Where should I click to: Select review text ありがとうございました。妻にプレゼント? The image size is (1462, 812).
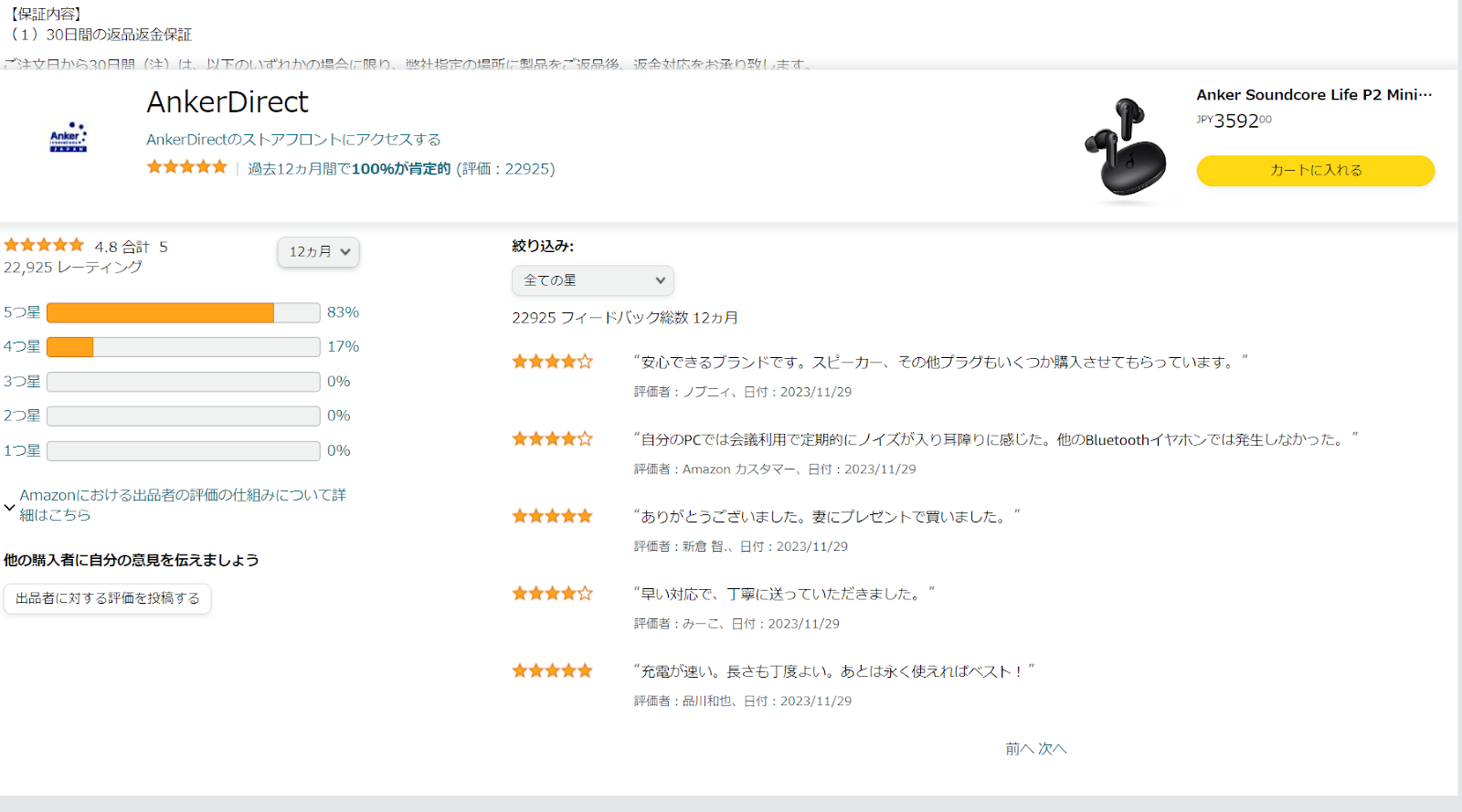[827, 517]
